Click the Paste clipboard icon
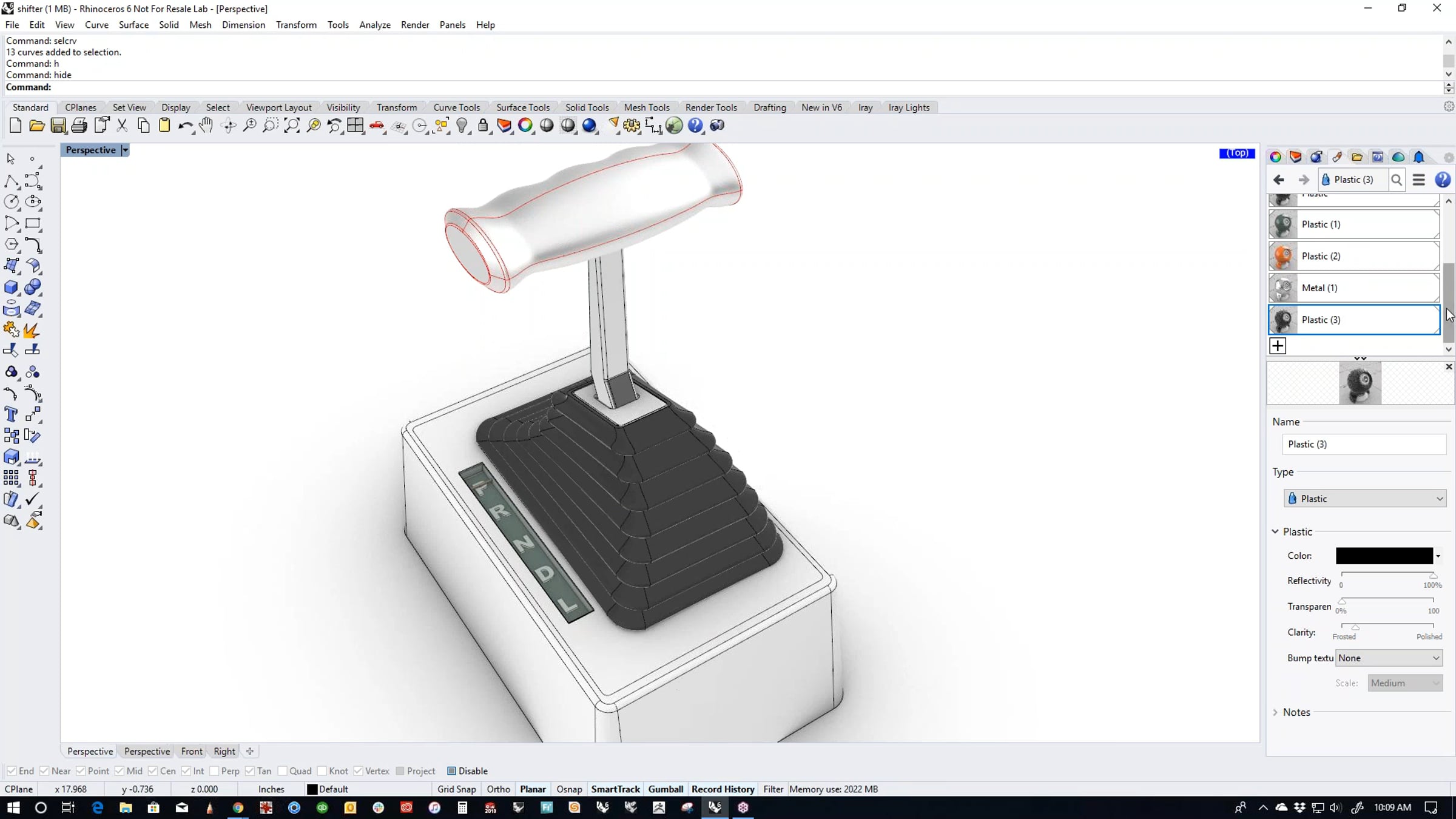This screenshot has width=1456, height=819. (164, 126)
